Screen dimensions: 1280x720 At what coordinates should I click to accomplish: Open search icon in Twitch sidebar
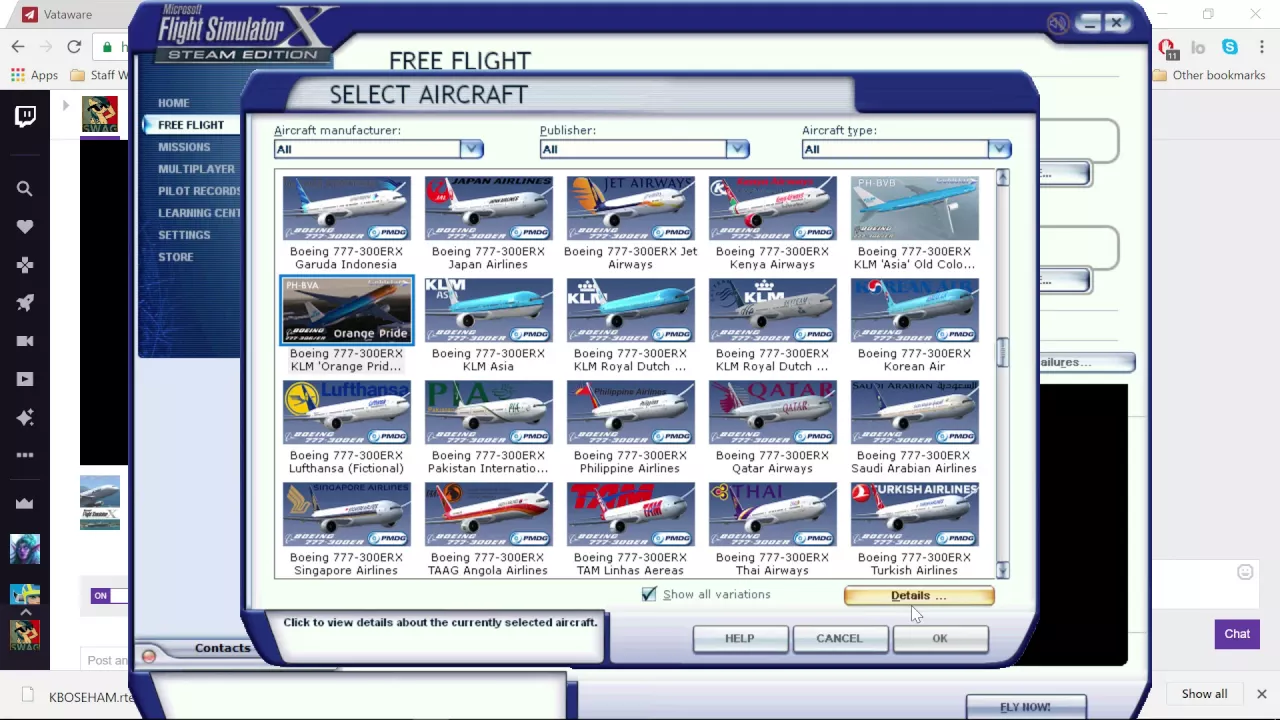25,189
